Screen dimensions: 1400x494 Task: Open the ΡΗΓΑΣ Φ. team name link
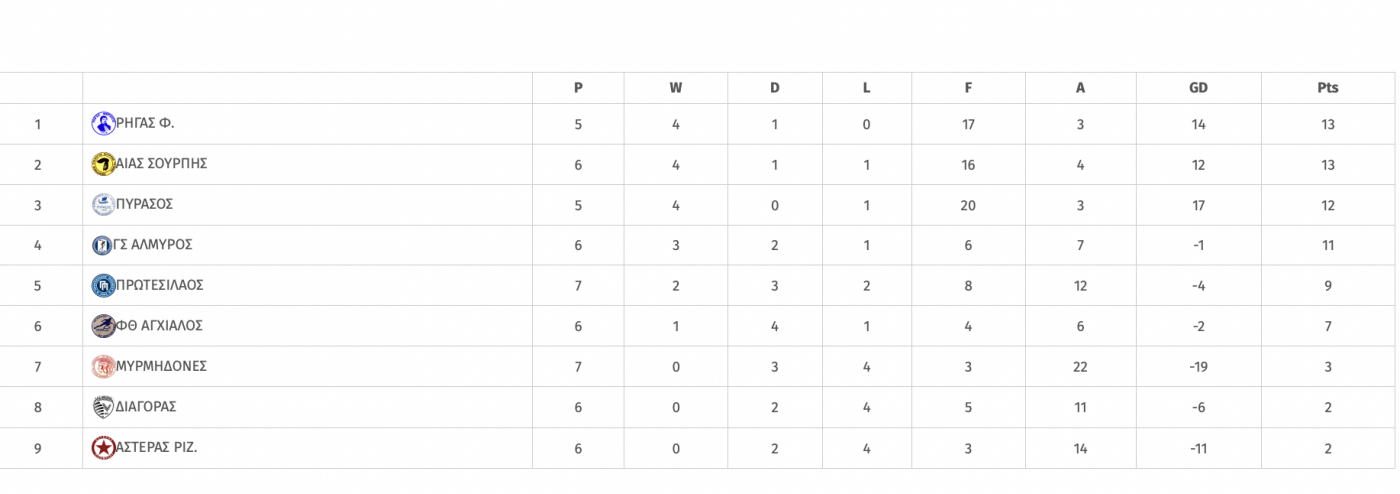[x=145, y=123]
